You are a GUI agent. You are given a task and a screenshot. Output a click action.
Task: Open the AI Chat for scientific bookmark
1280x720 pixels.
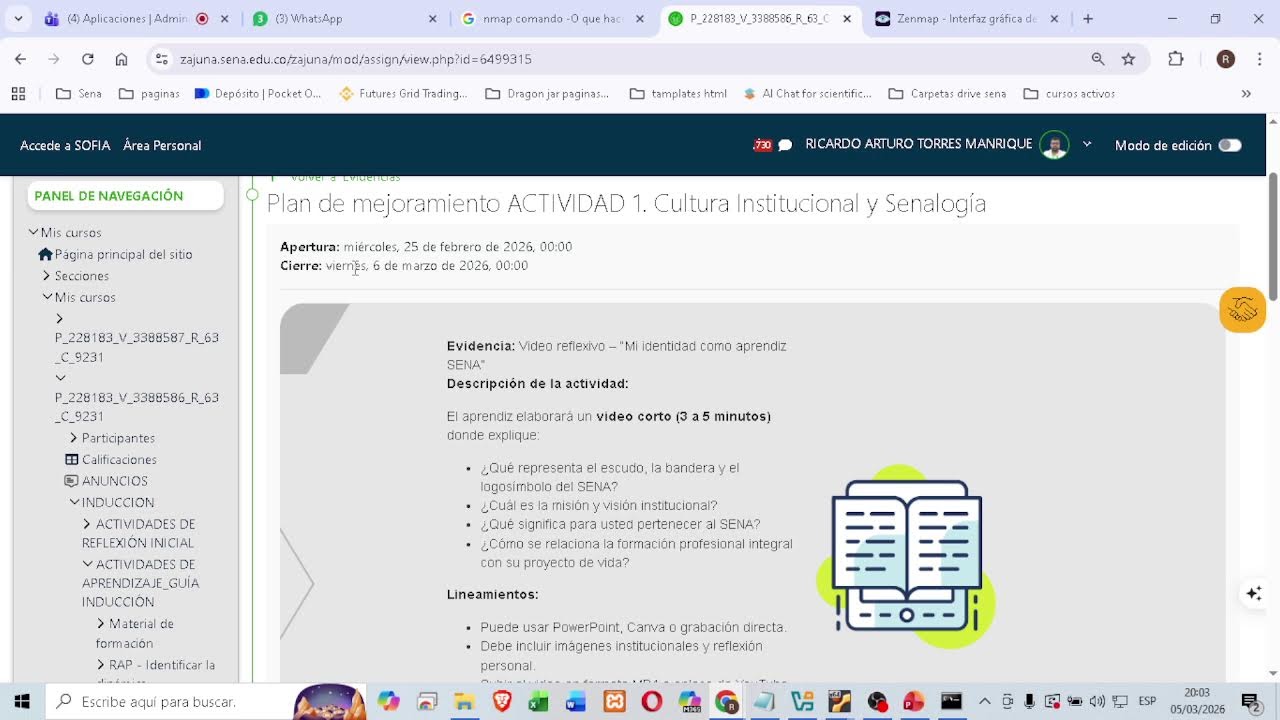(x=808, y=94)
